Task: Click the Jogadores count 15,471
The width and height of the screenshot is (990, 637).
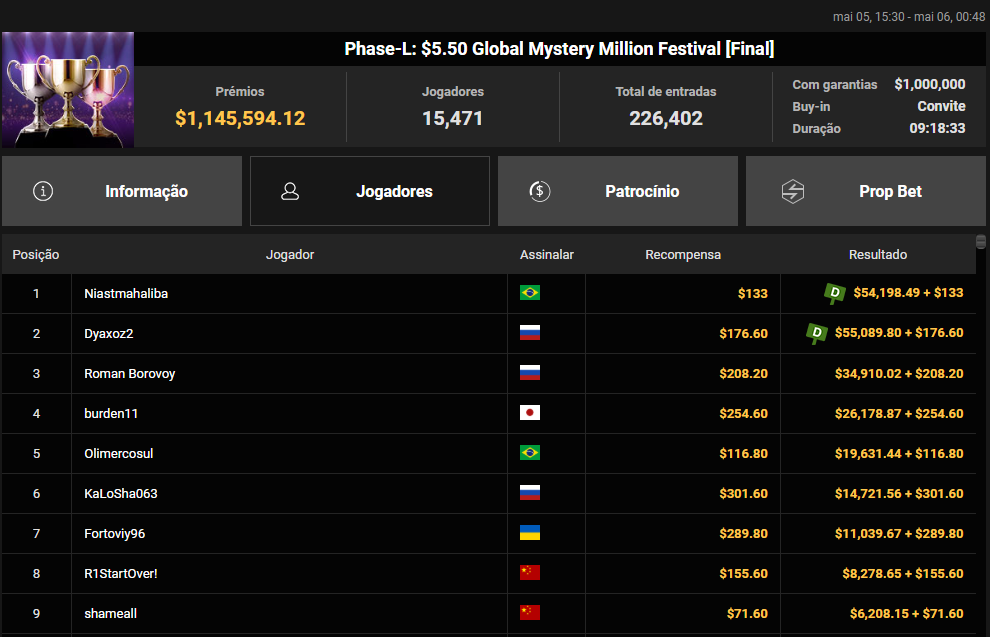Action: (453, 118)
